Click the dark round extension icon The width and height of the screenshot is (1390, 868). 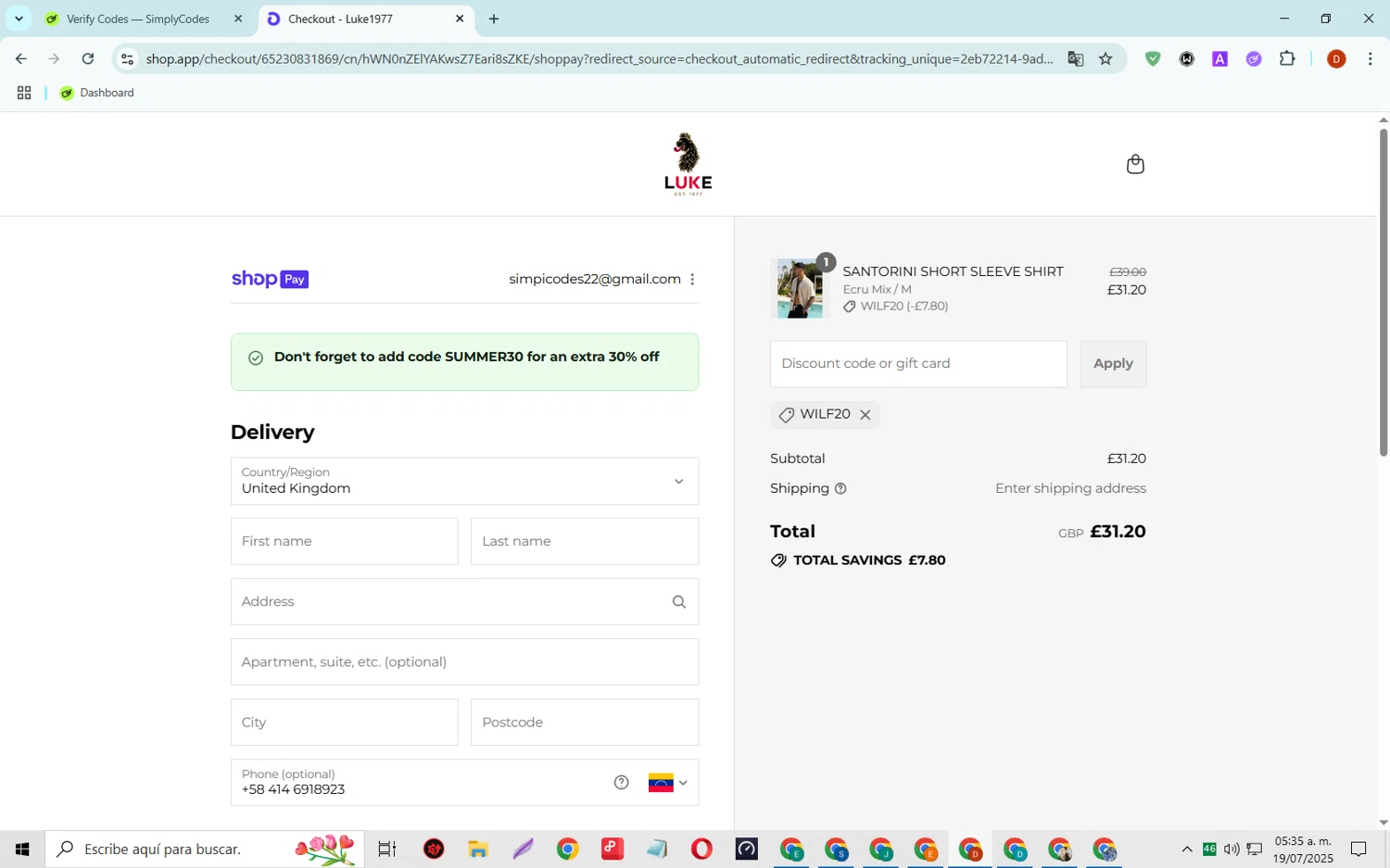1187,59
